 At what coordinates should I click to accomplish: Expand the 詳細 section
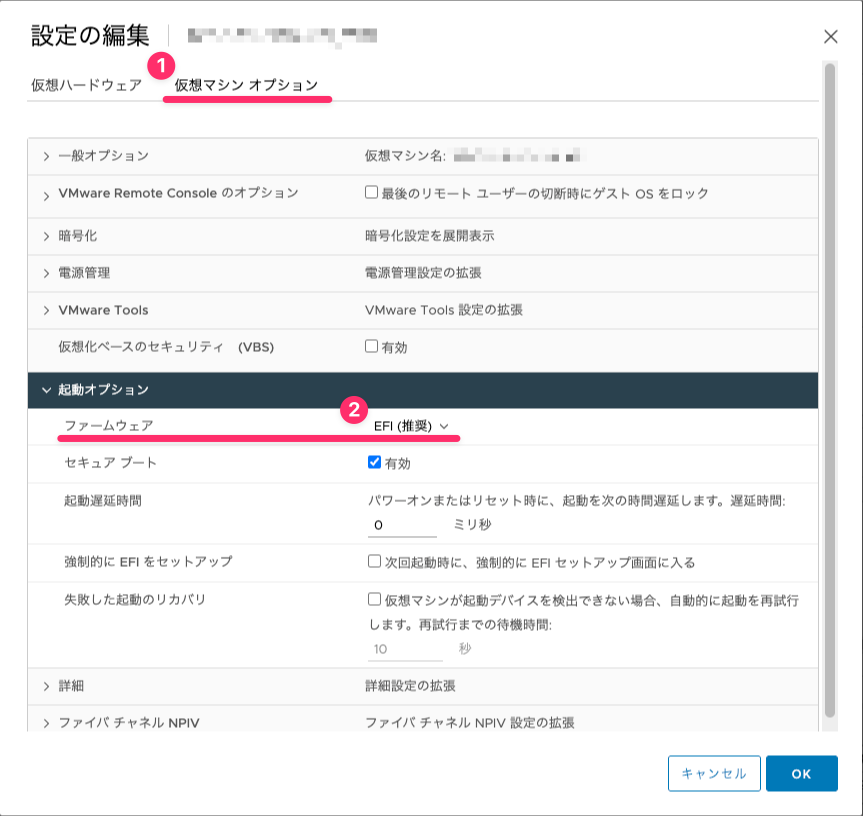[x=46, y=686]
